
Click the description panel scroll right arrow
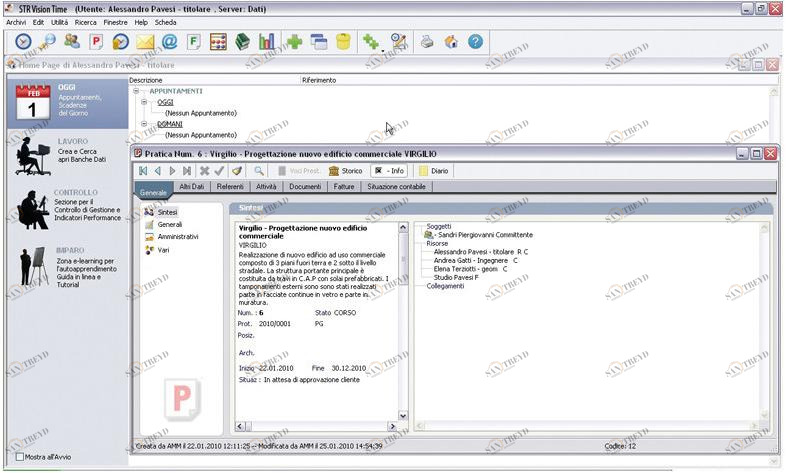tap(392, 426)
